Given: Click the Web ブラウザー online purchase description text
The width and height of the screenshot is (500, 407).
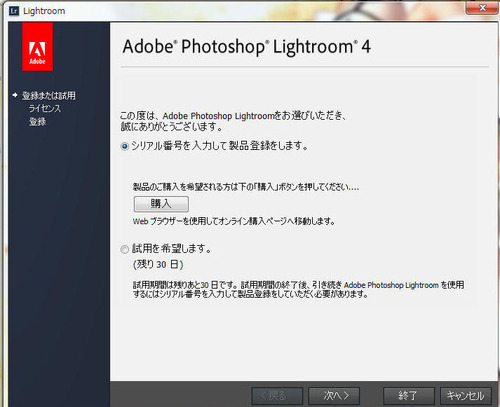Looking at the screenshot, I should coord(234,221).
